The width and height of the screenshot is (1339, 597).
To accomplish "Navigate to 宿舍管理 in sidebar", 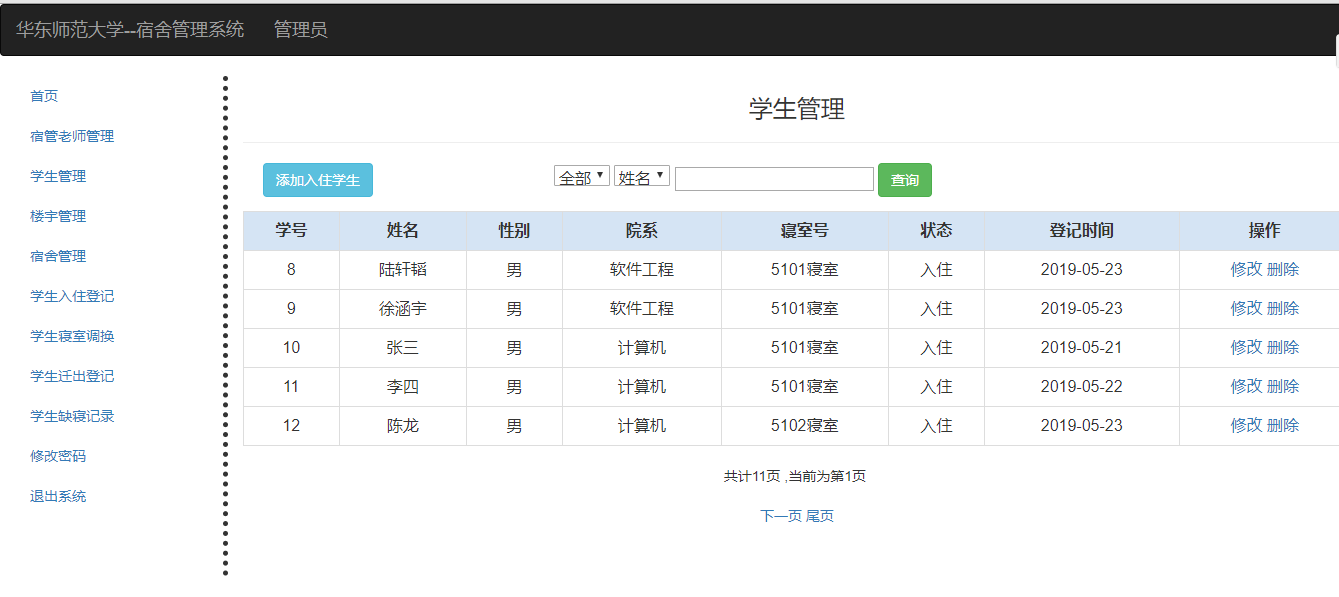I will pos(58,256).
